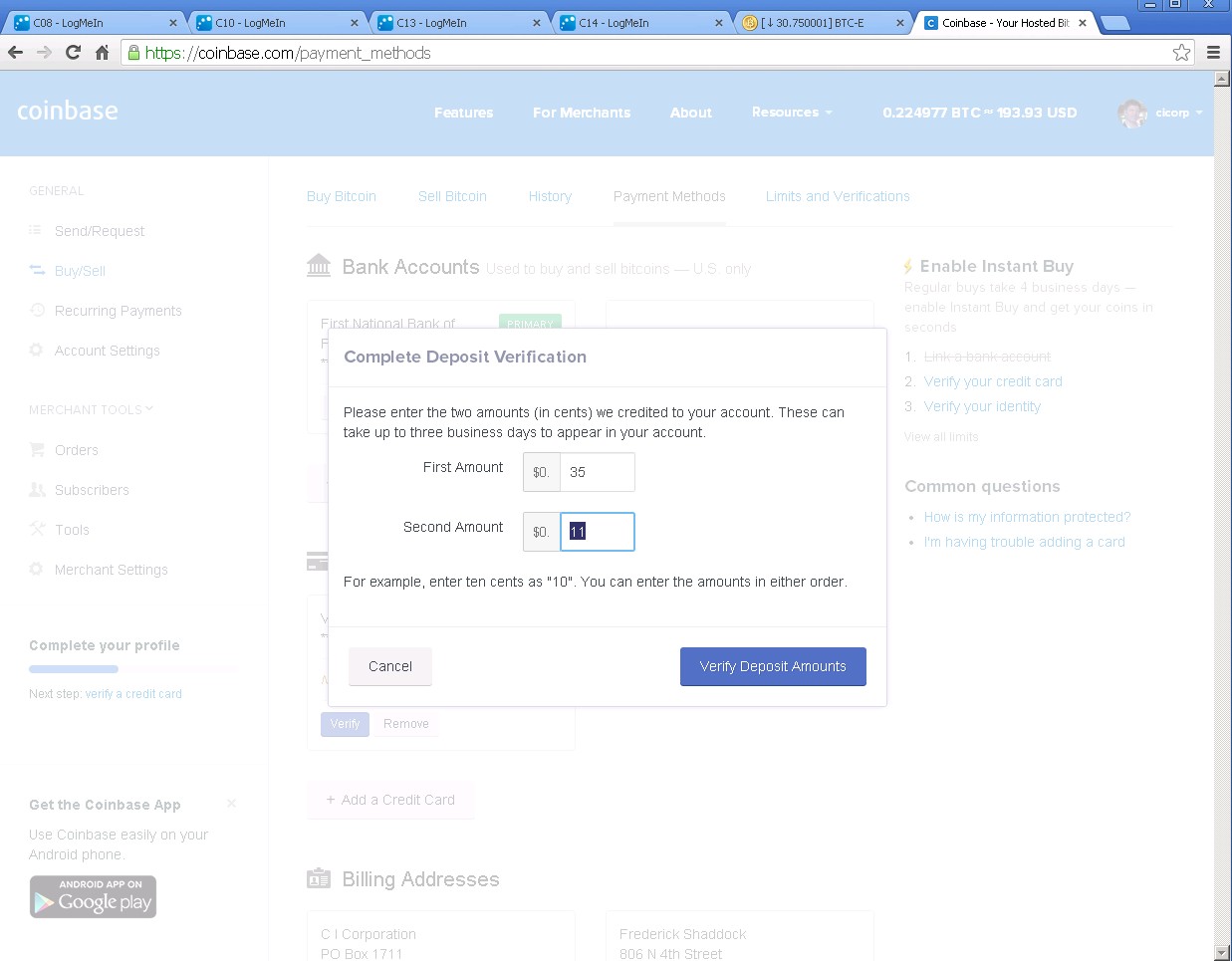Click the page vertical scrollbar
Screen dimensions: 1232x961
(x=1222, y=516)
